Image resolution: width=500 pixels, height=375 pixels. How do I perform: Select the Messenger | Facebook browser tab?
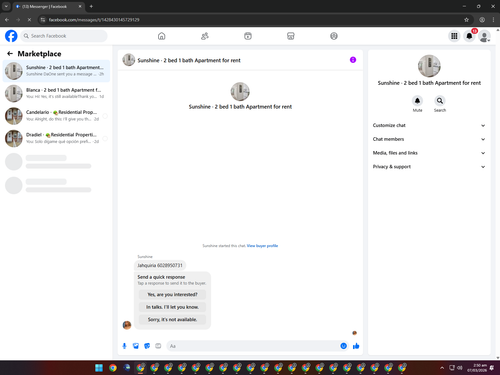(48, 6)
